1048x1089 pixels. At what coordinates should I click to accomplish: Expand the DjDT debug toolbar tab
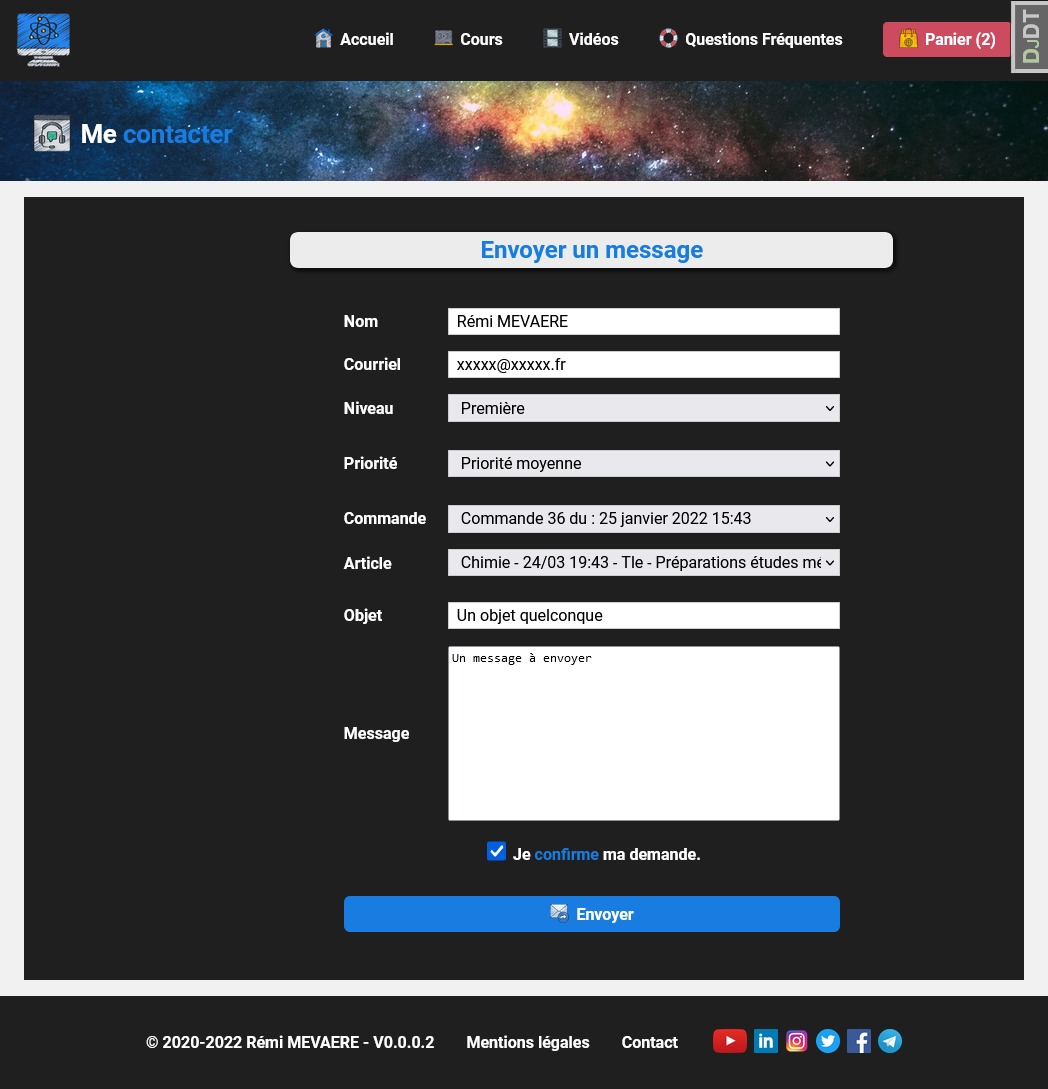pyautogui.click(x=1029, y=37)
